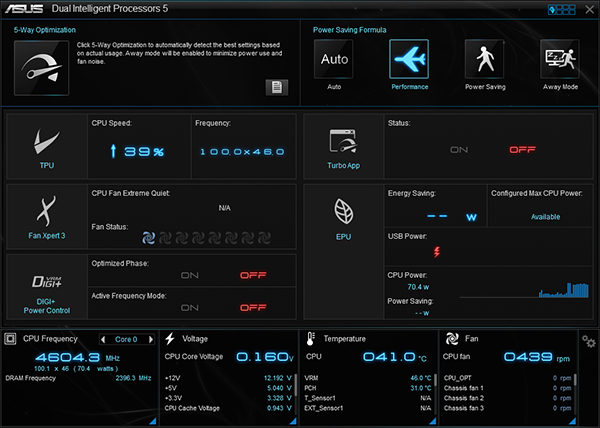Turn Optimized Phase ON
This screenshot has height=428, width=600.
coord(189,275)
